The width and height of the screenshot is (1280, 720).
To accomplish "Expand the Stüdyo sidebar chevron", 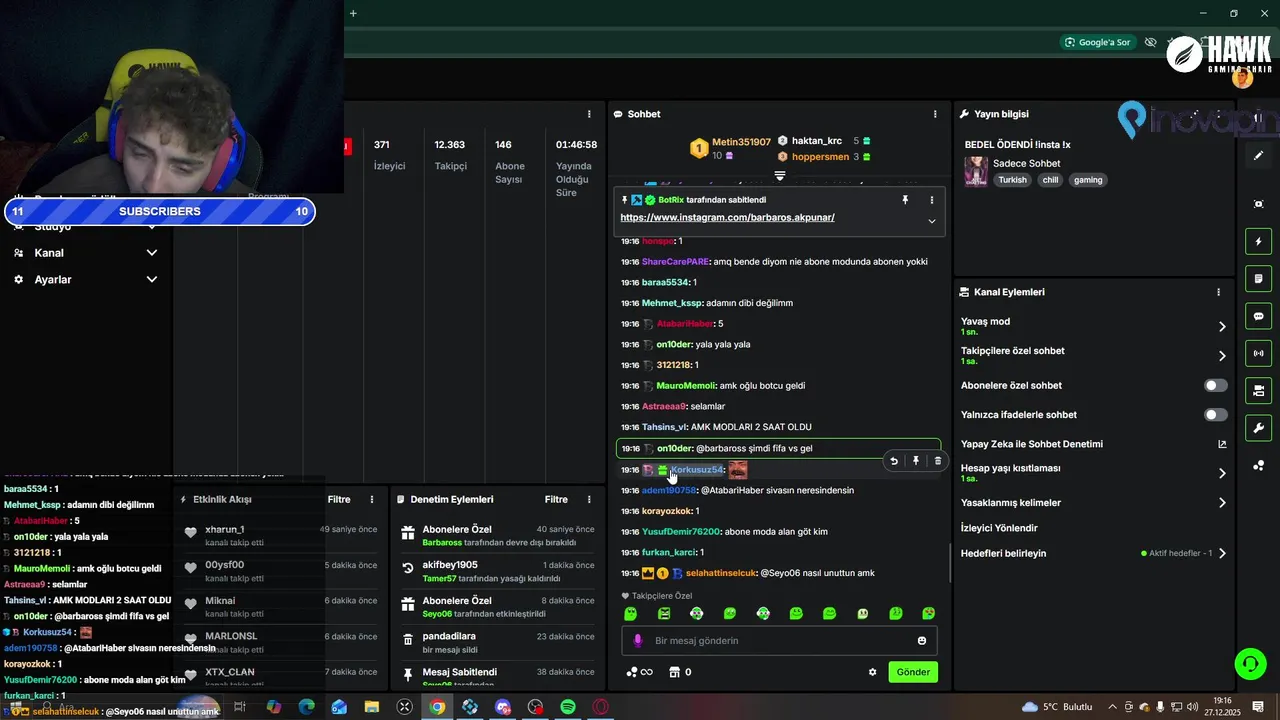I will point(152,227).
